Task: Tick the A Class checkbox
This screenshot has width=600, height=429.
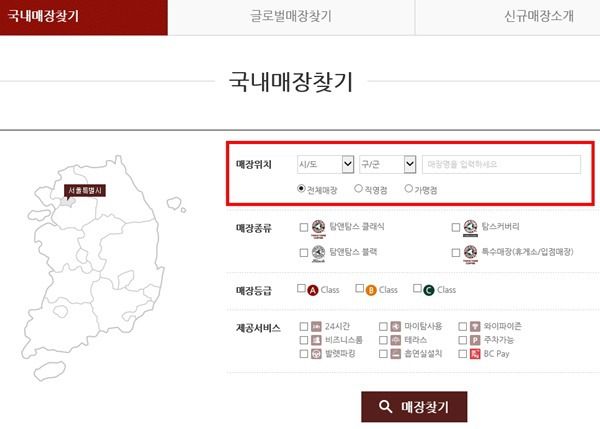Action: pyautogui.click(x=302, y=288)
